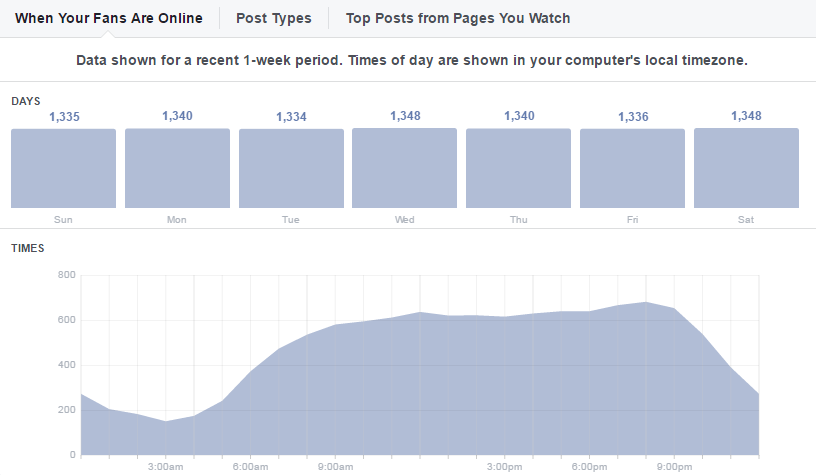Click the 800 label on the y-axis
Viewport: 816px width, 475px height.
(66, 275)
